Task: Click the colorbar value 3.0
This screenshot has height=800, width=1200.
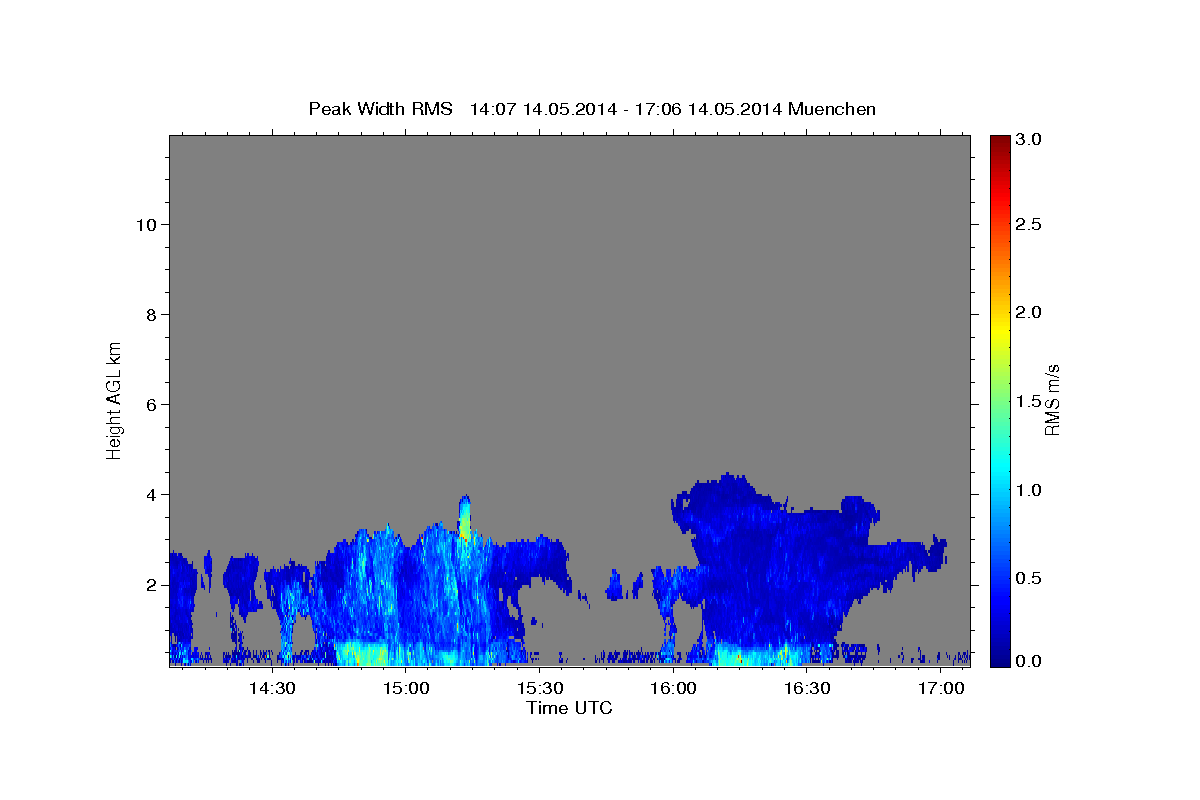Action: [1030, 139]
